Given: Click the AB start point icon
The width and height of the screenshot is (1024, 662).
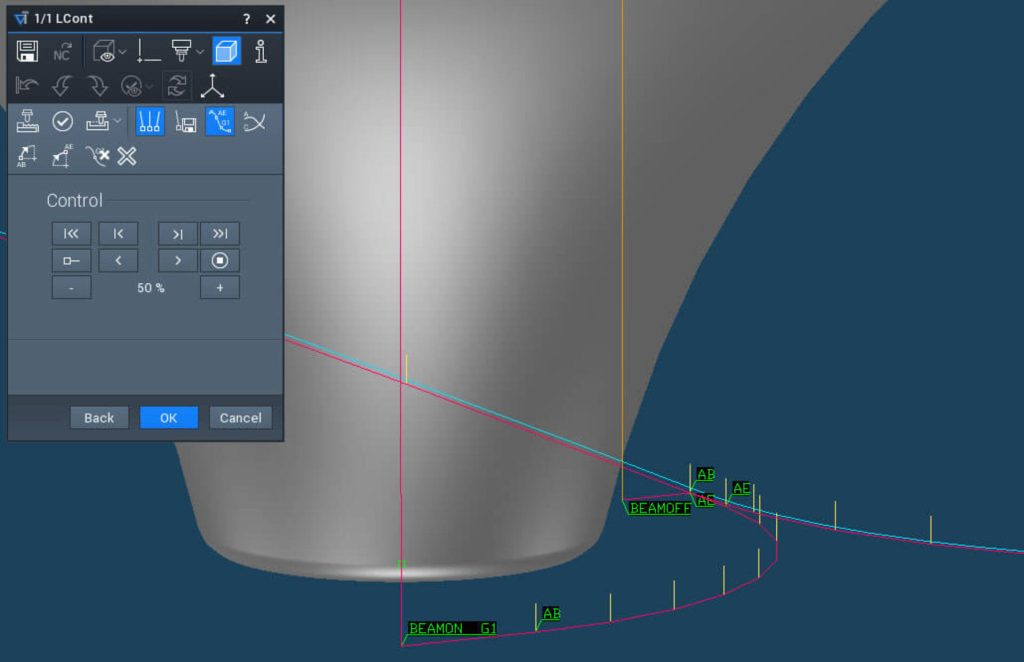Looking at the screenshot, I should point(27,156).
